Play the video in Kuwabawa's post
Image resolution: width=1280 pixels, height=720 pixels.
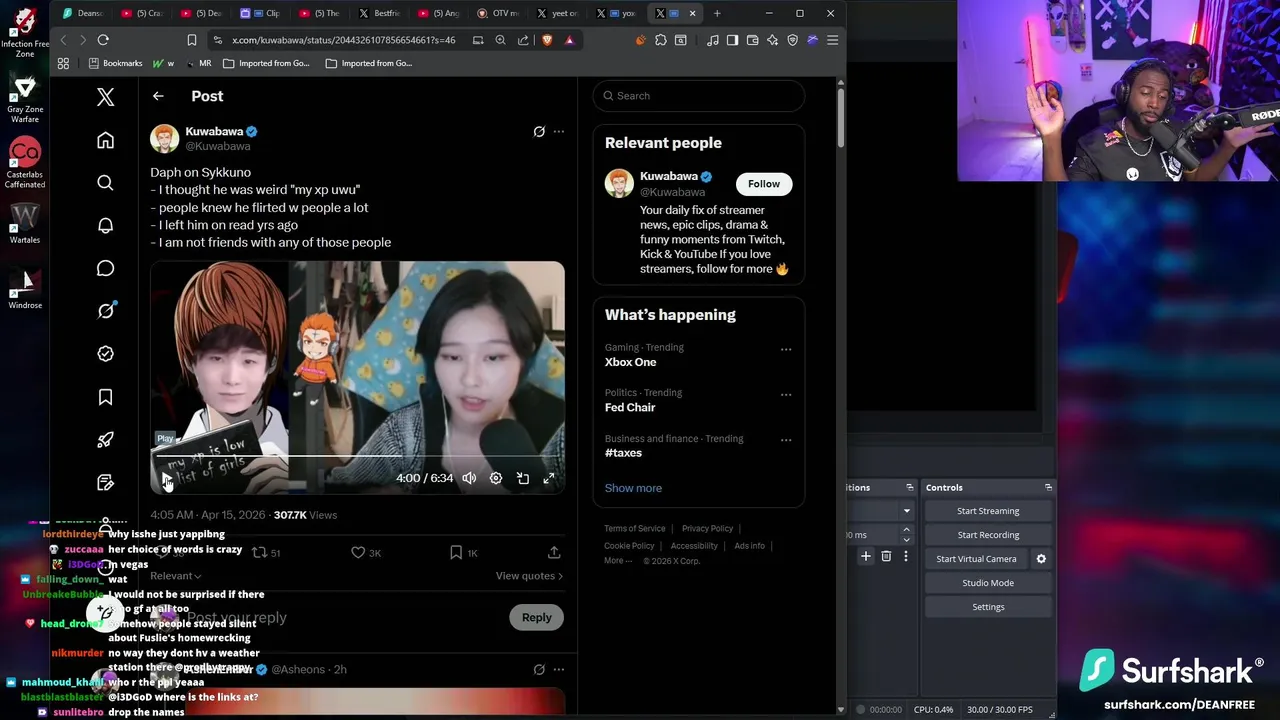tap(167, 479)
